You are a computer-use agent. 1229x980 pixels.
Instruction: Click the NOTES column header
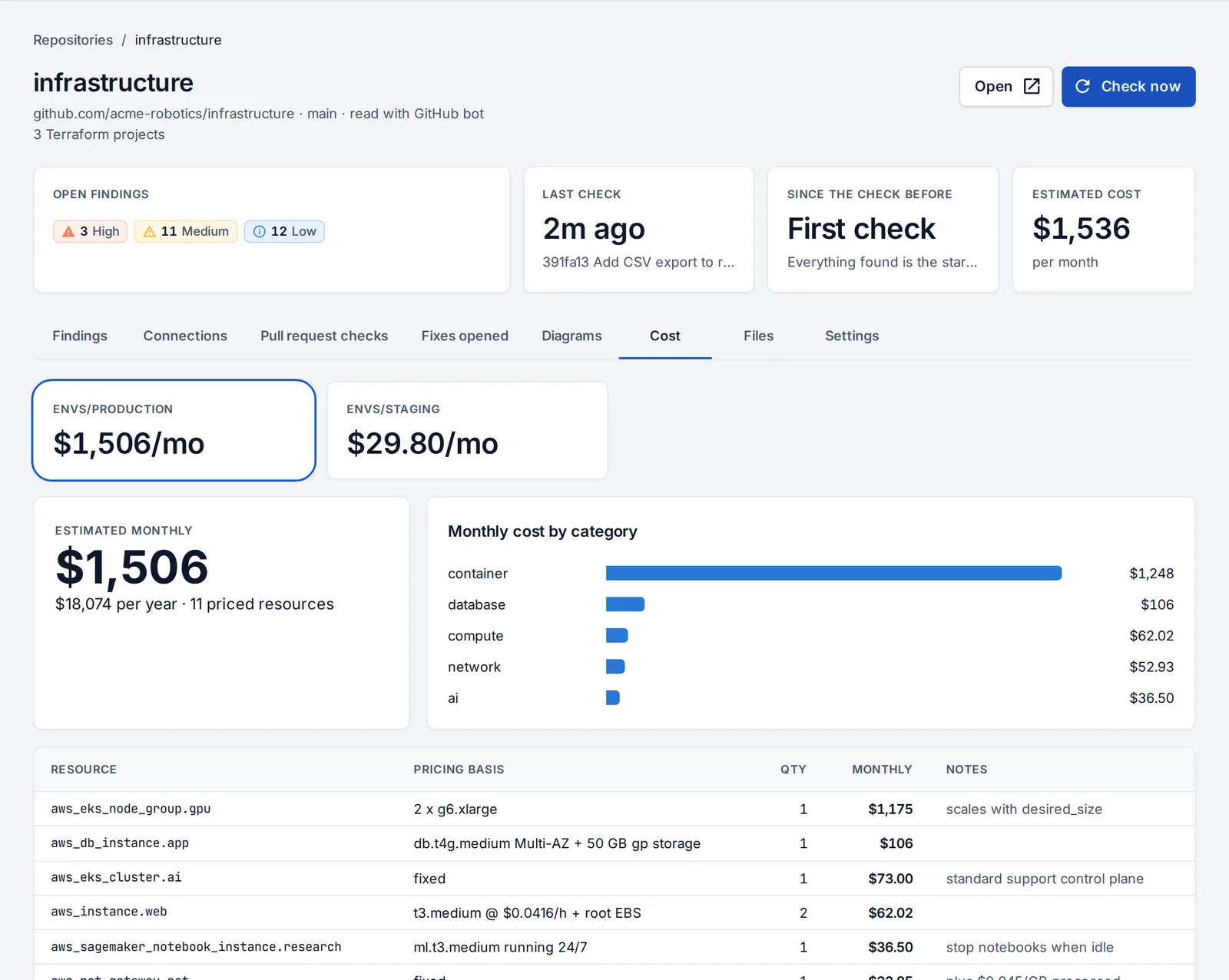(x=966, y=770)
